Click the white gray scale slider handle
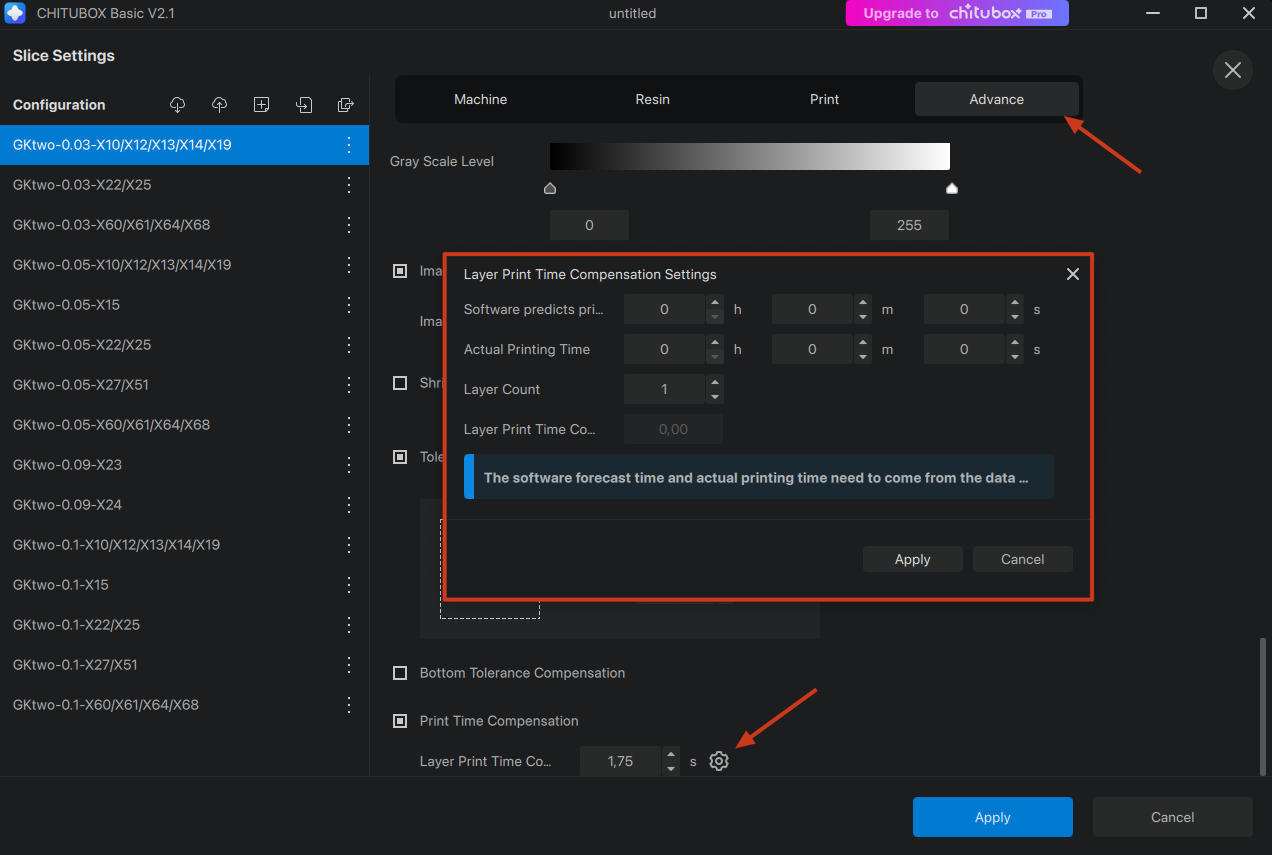Viewport: 1272px width, 855px height. [952, 188]
